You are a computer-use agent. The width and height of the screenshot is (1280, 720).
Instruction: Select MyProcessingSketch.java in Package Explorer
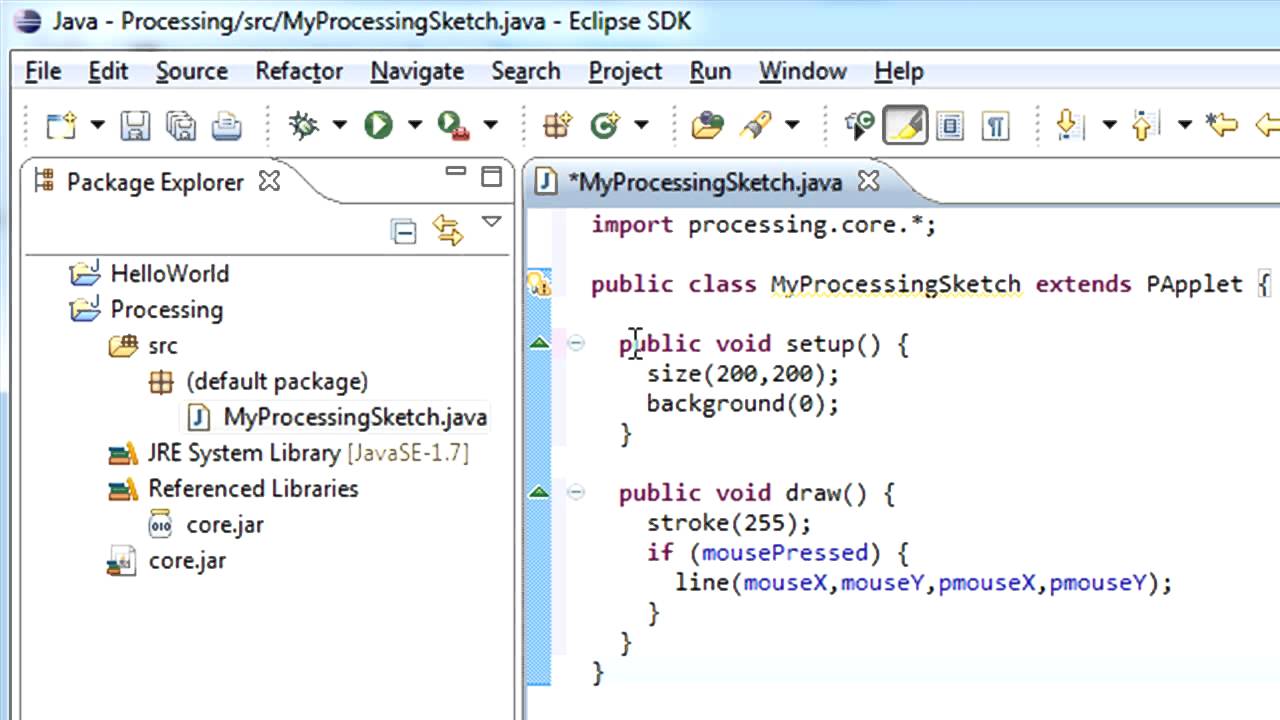[355, 417]
